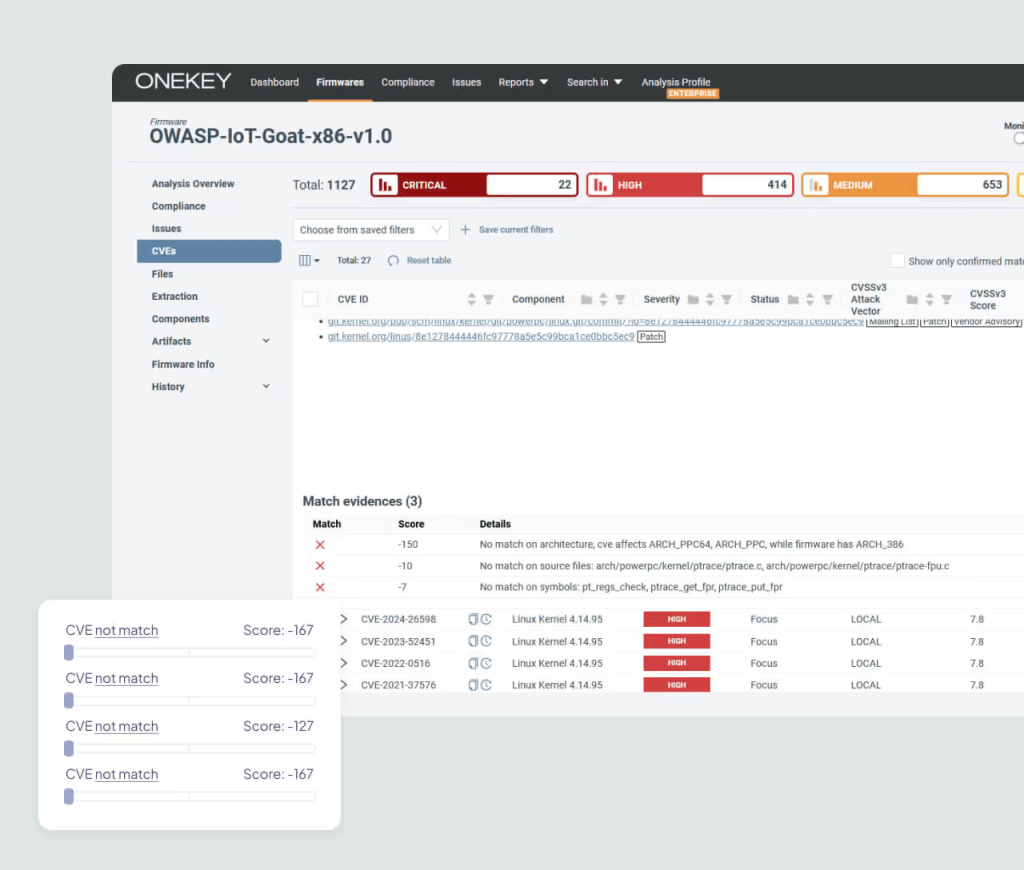Open Choose from saved filters dropdown
Viewport: 1024px width, 870px height.
pyautogui.click(x=370, y=230)
